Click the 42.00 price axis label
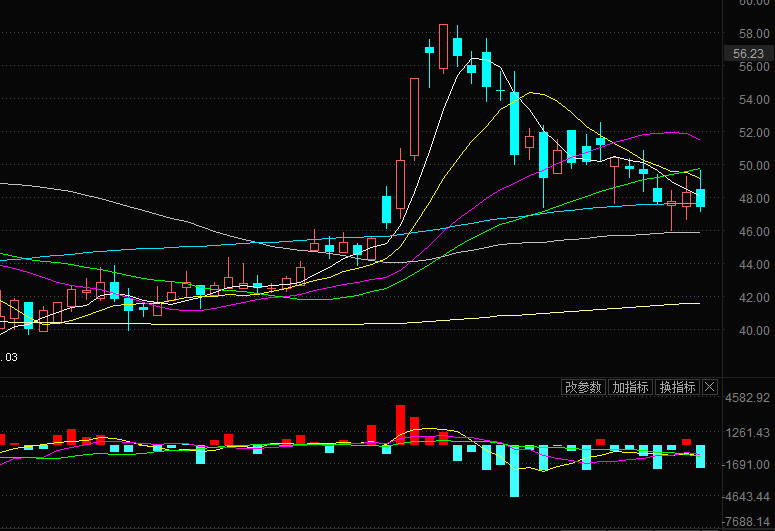Image resolution: width=775 pixels, height=531 pixels. tap(754, 298)
